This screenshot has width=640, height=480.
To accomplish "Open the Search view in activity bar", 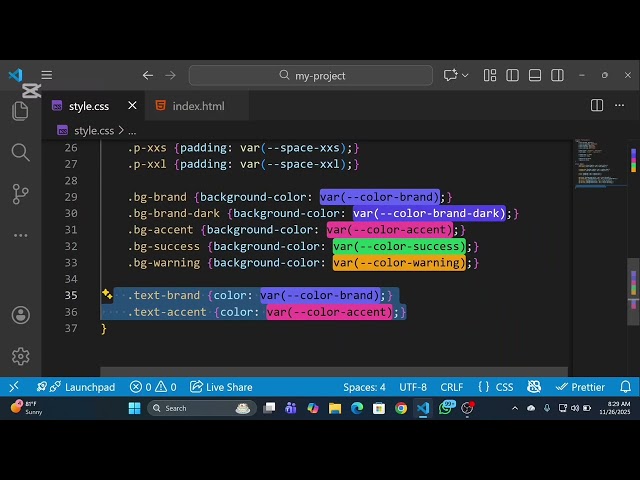I will point(20,152).
